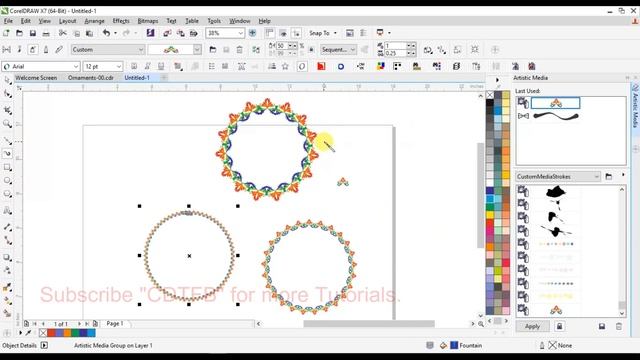Select the Pick tool in toolbox

[7, 80]
